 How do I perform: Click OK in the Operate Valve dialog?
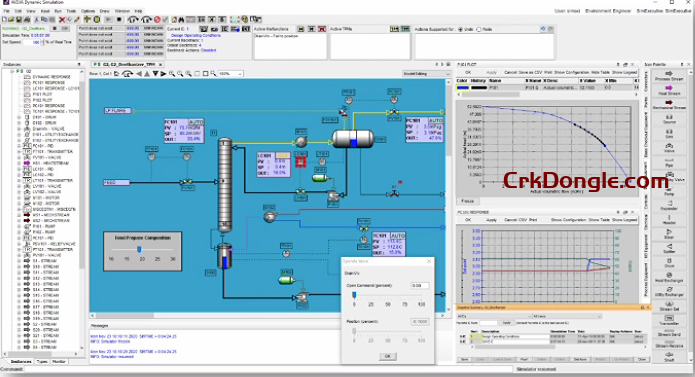[387, 356]
